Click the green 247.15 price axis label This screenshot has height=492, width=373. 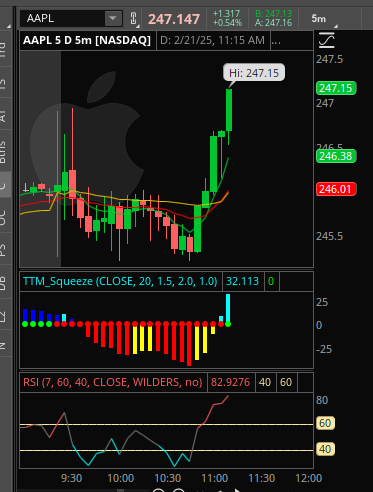(x=336, y=88)
